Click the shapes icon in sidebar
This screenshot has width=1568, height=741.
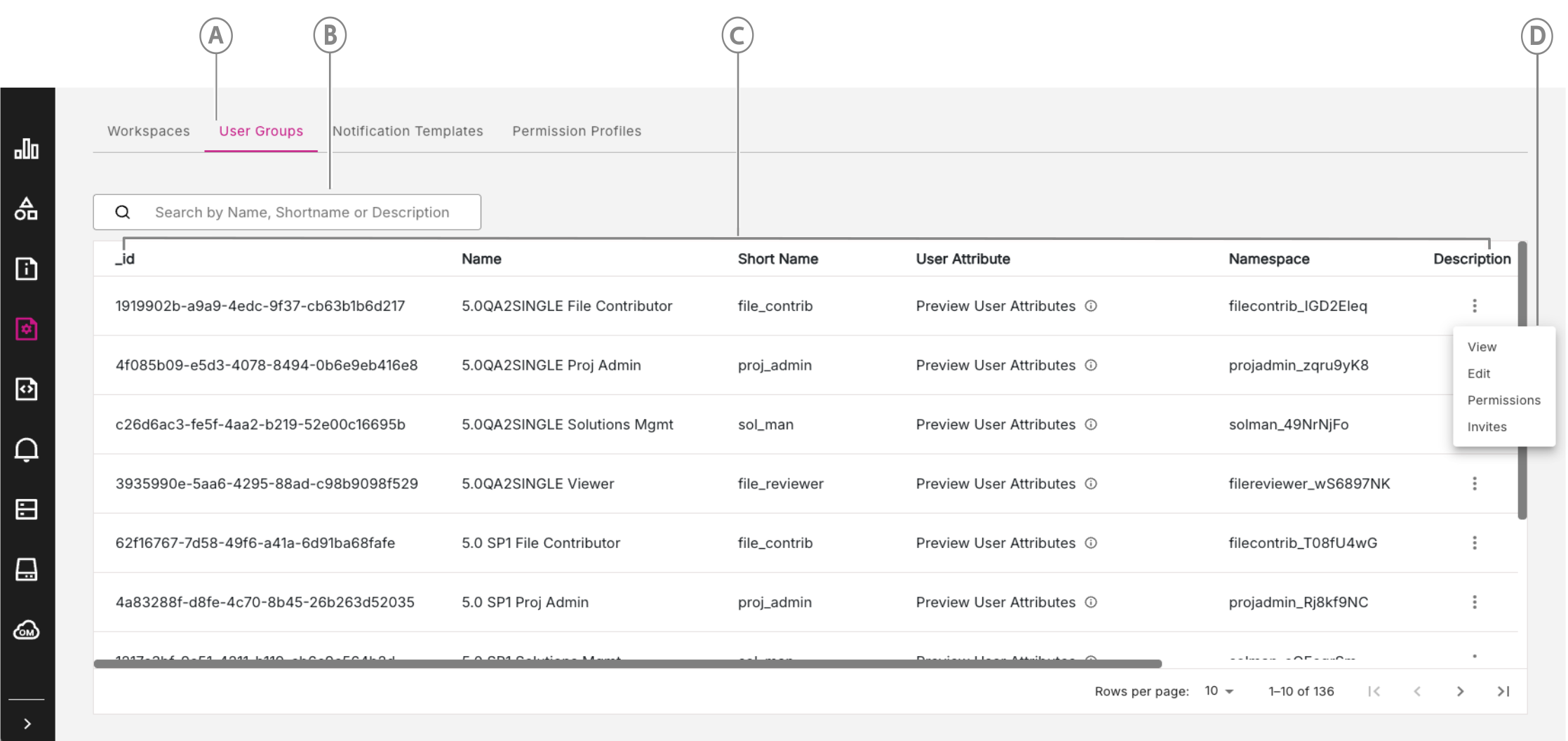27,208
